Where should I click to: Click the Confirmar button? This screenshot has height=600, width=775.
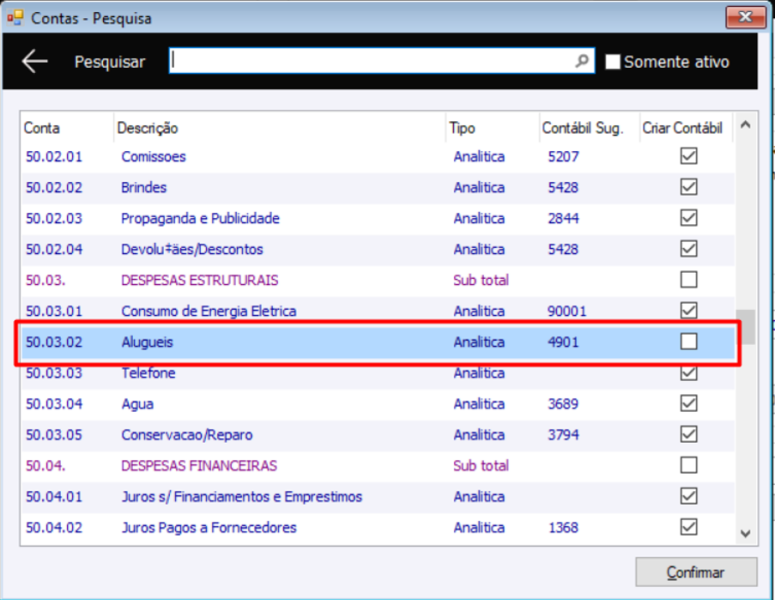696,572
